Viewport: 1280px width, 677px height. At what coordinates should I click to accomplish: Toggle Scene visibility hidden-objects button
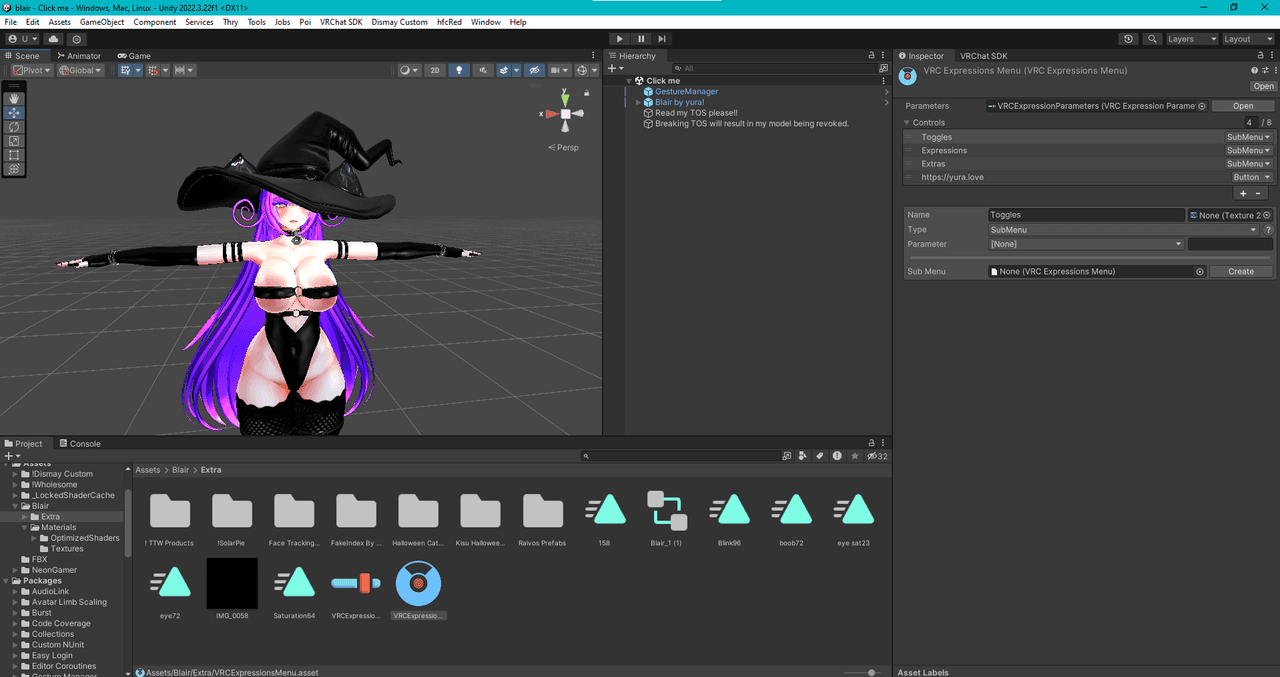coord(535,70)
